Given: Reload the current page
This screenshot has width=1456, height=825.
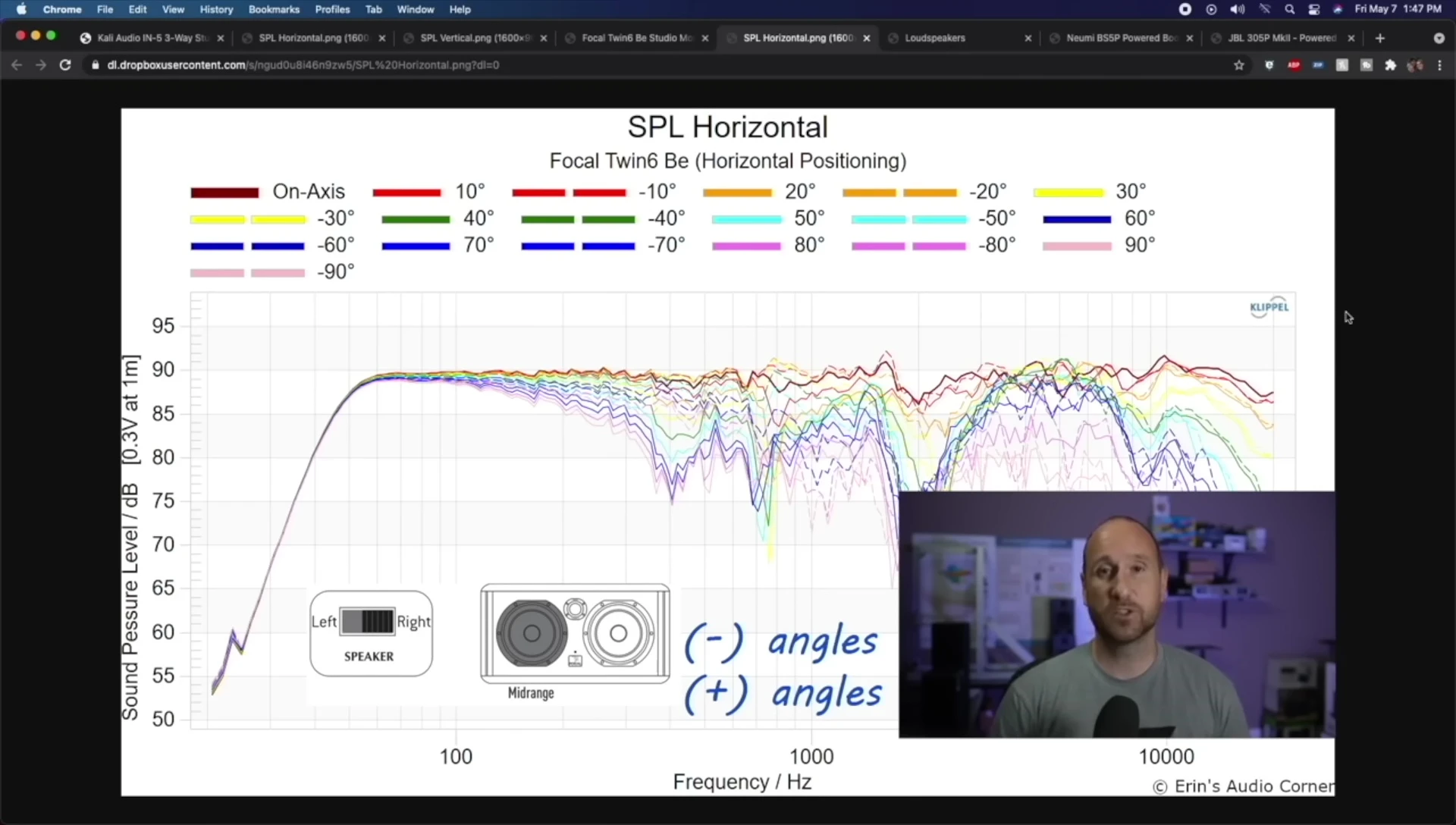Looking at the screenshot, I should click(65, 65).
